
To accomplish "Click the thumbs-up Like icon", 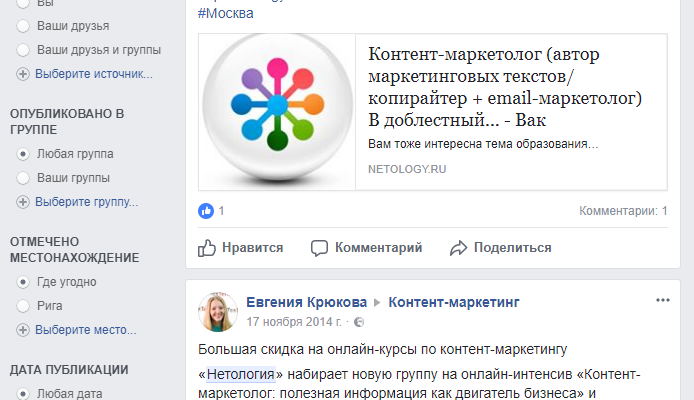I will point(207,248).
